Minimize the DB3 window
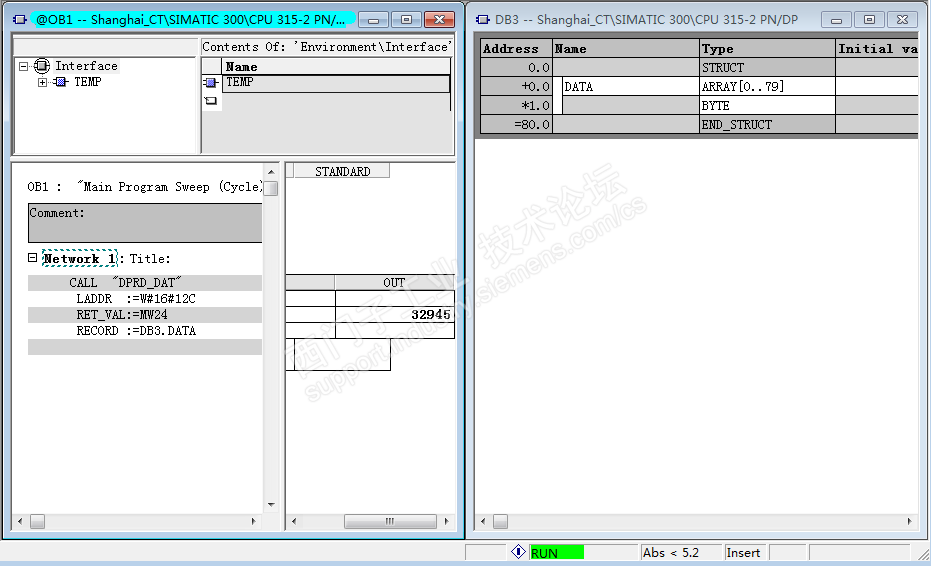This screenshot has height=566, width=931. coord(836,20)
